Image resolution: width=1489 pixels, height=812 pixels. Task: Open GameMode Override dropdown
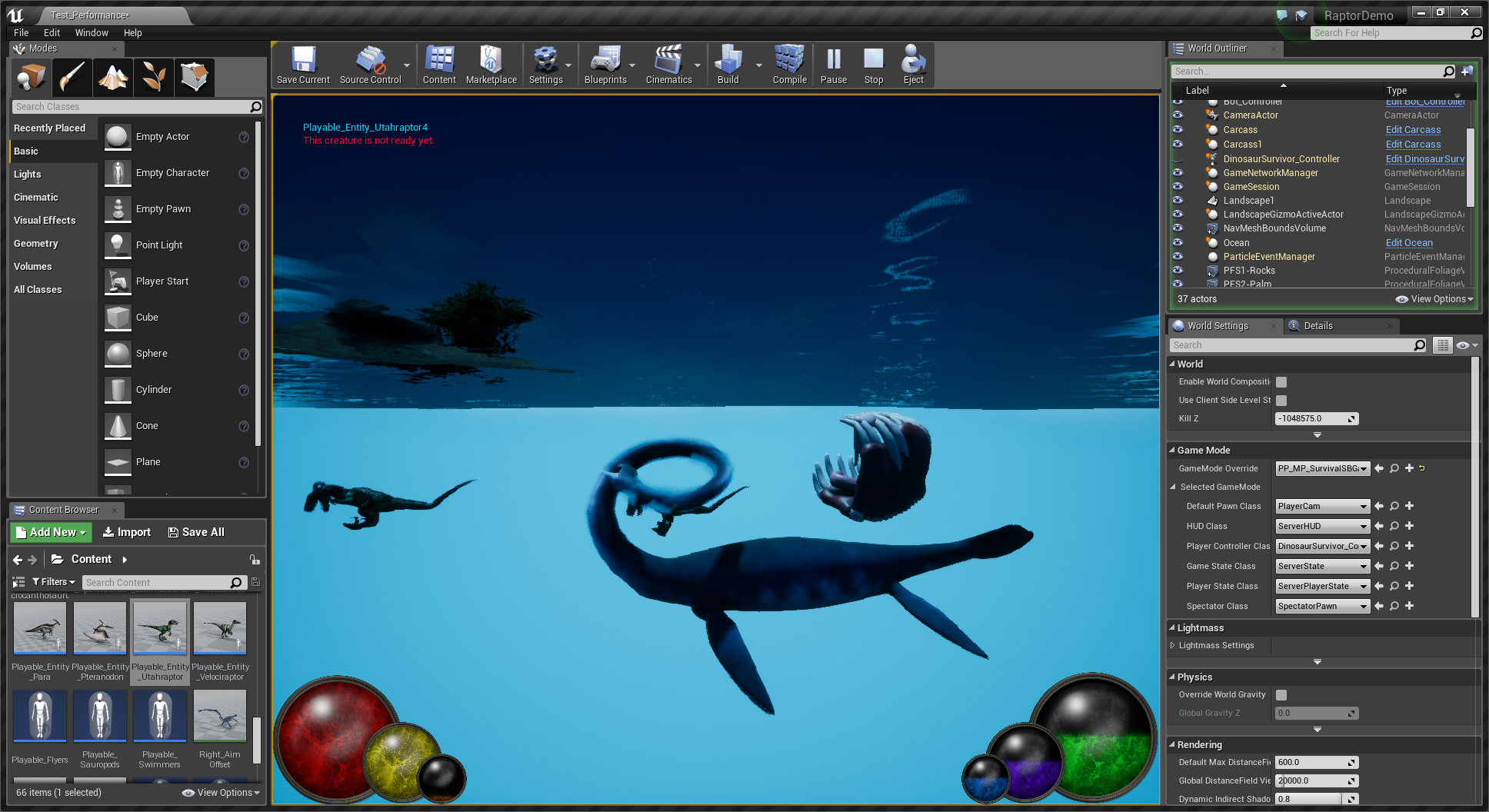1323,468
